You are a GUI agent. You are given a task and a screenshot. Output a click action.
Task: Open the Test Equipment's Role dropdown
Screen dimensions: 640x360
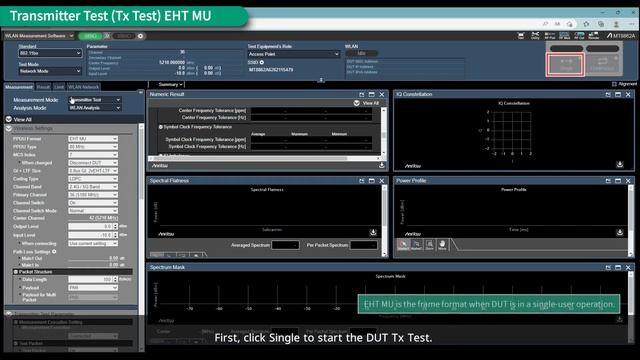pyautogui.click(x=293, y=54)
